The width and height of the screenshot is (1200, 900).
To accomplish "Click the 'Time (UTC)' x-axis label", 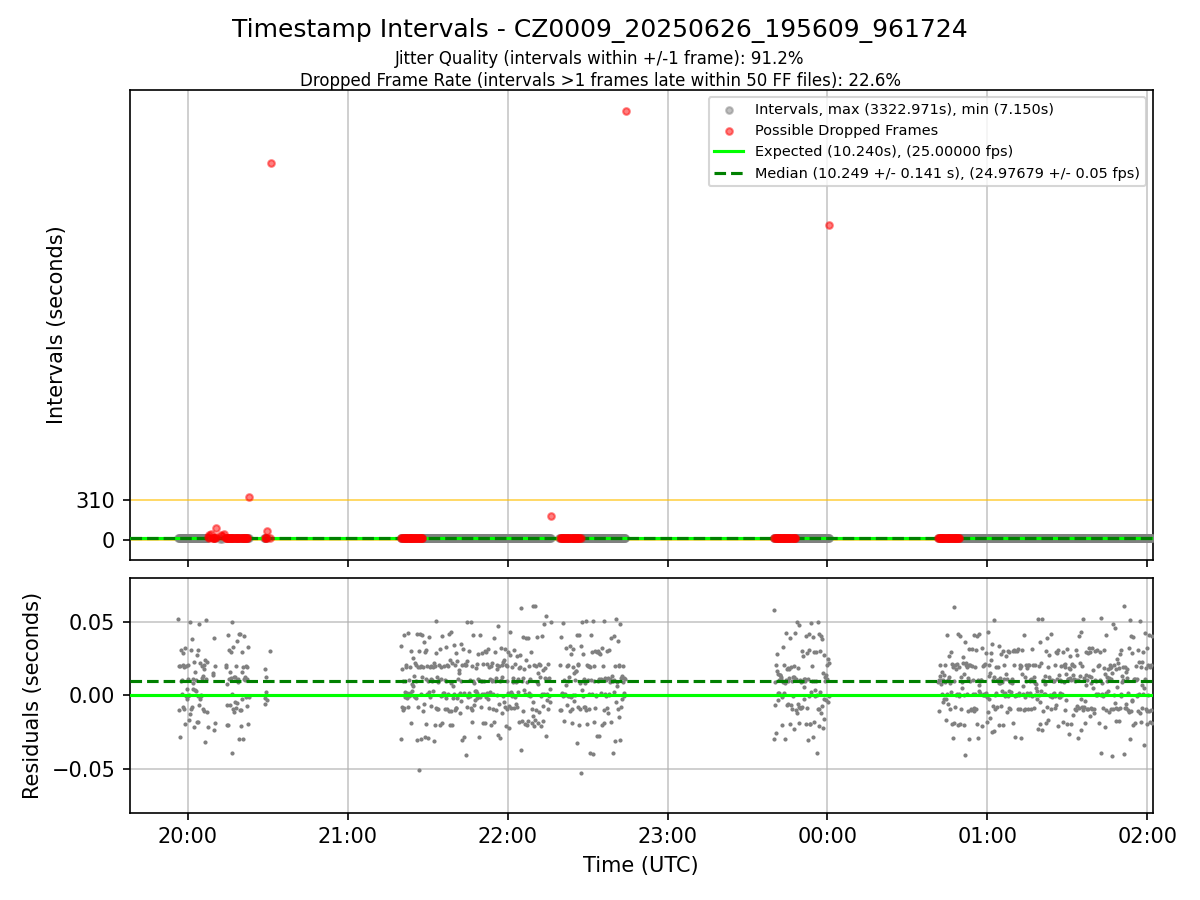I will (x=641, y=865).
